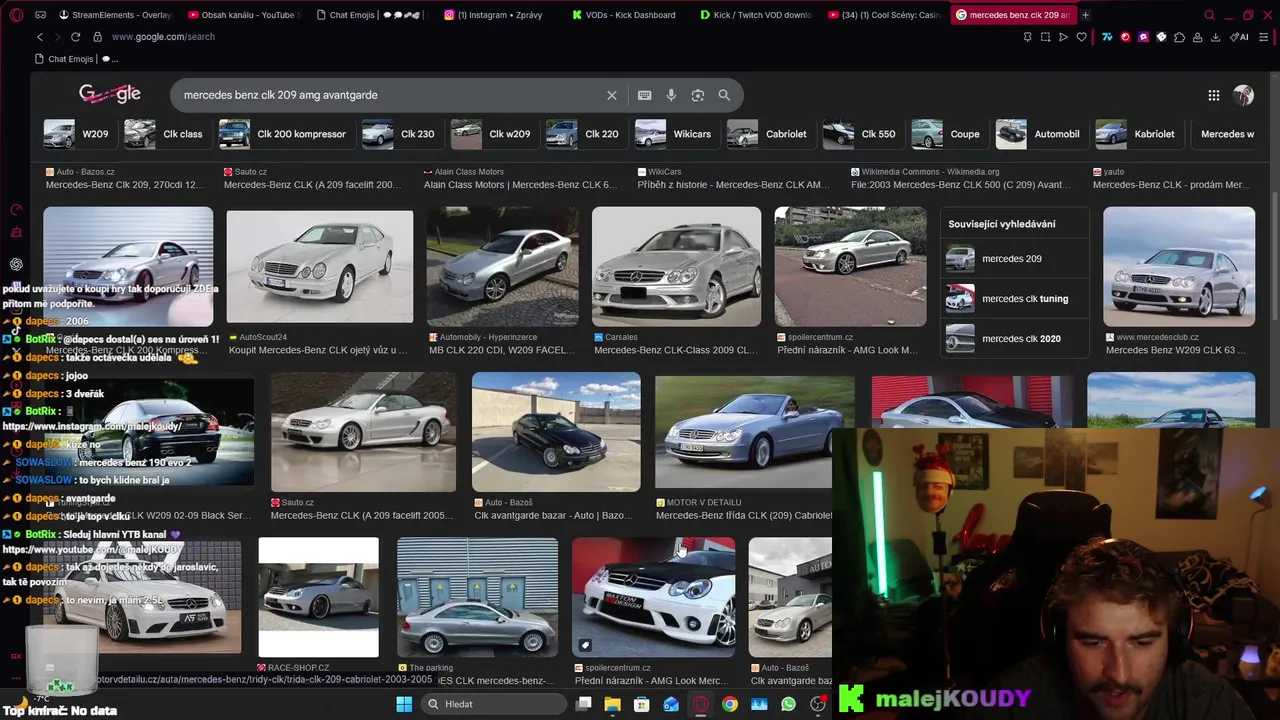Open the Motor v detailu cabriolet image
The height and width of the screenshot is (720, 1280).
point(755,433)
